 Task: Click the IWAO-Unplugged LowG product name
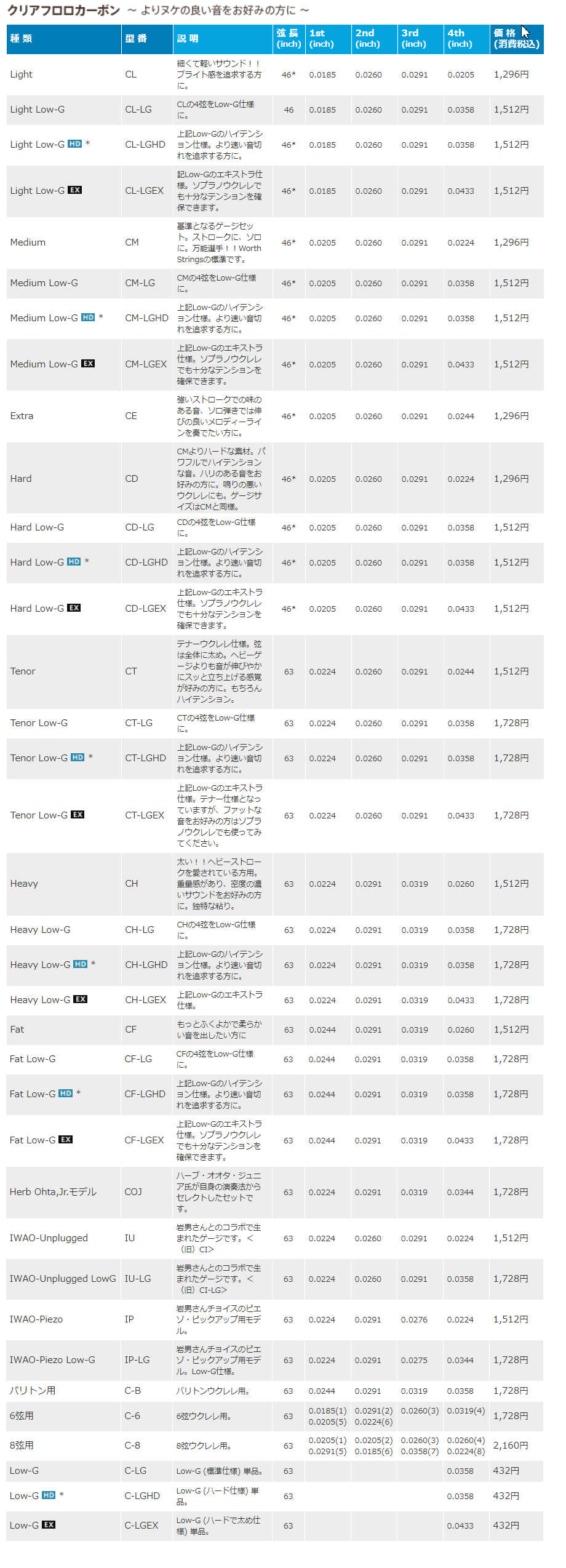pos(63,1279)
